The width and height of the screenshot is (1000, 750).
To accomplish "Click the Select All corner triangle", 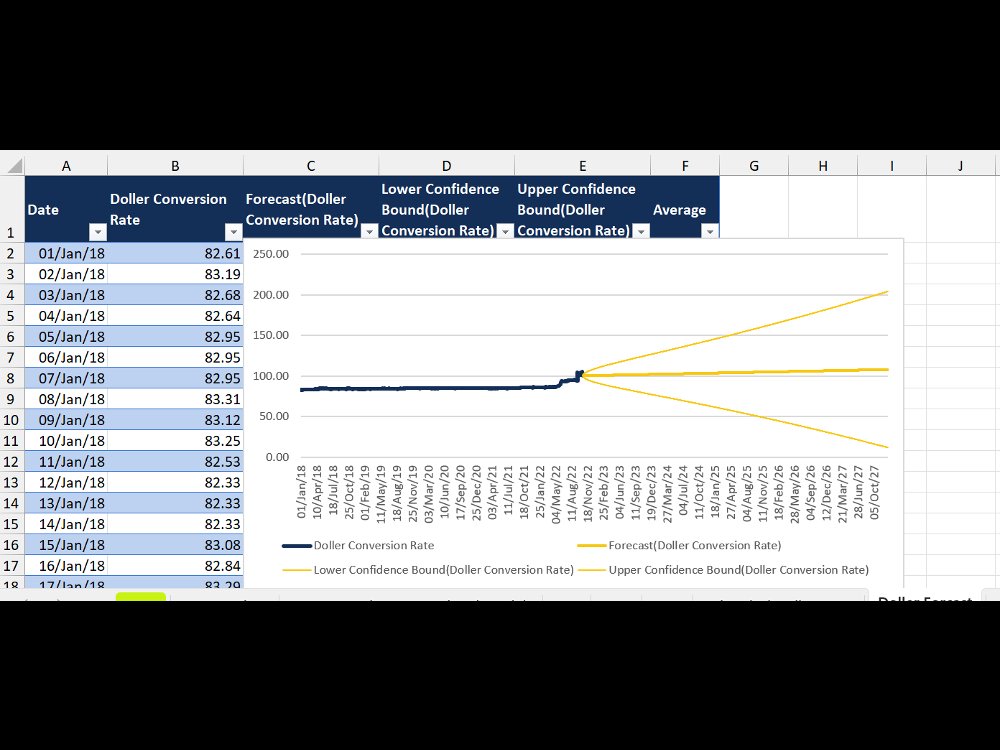I will (x=14, y=166).
